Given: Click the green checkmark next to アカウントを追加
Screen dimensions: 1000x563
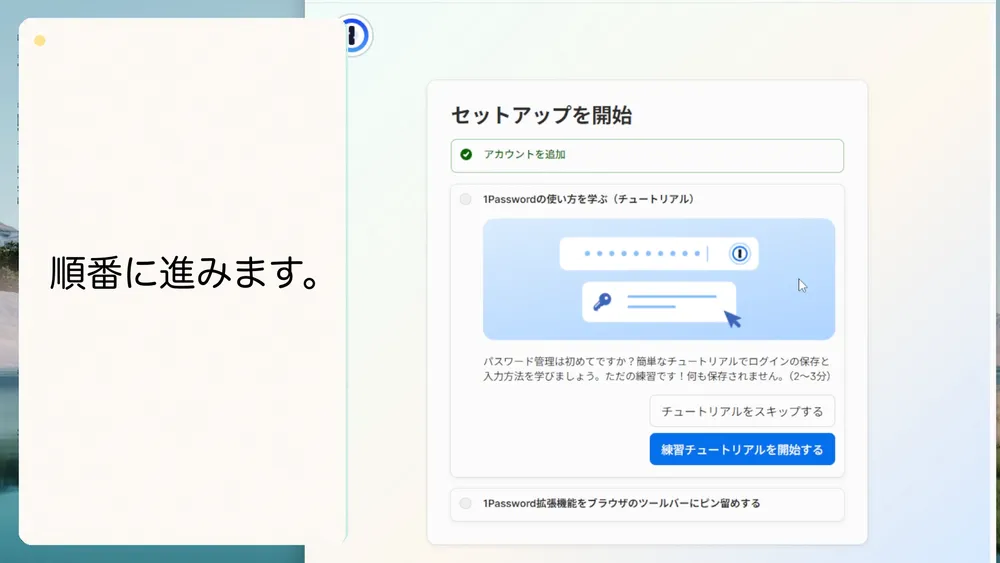Looking at the screenshot, I should (x=466, y=154).
